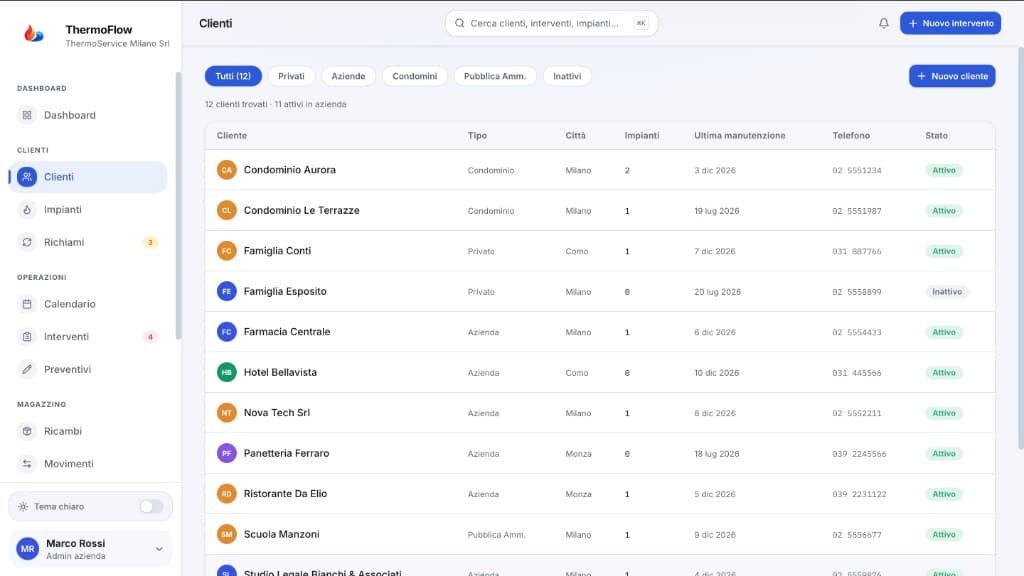Image resolution: width=1024 pixels, height=576 pixels.
Task: Click the Scuola Manzoni SM avatar
Action: click(227, 534)
